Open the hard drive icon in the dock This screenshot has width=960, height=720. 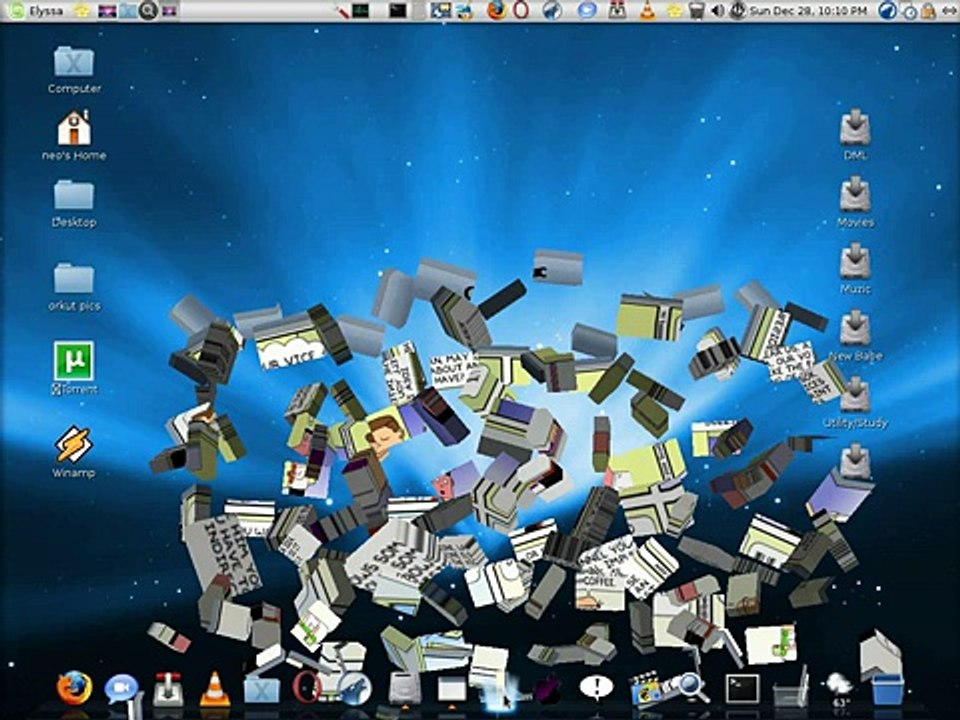(x=405, y=689)
